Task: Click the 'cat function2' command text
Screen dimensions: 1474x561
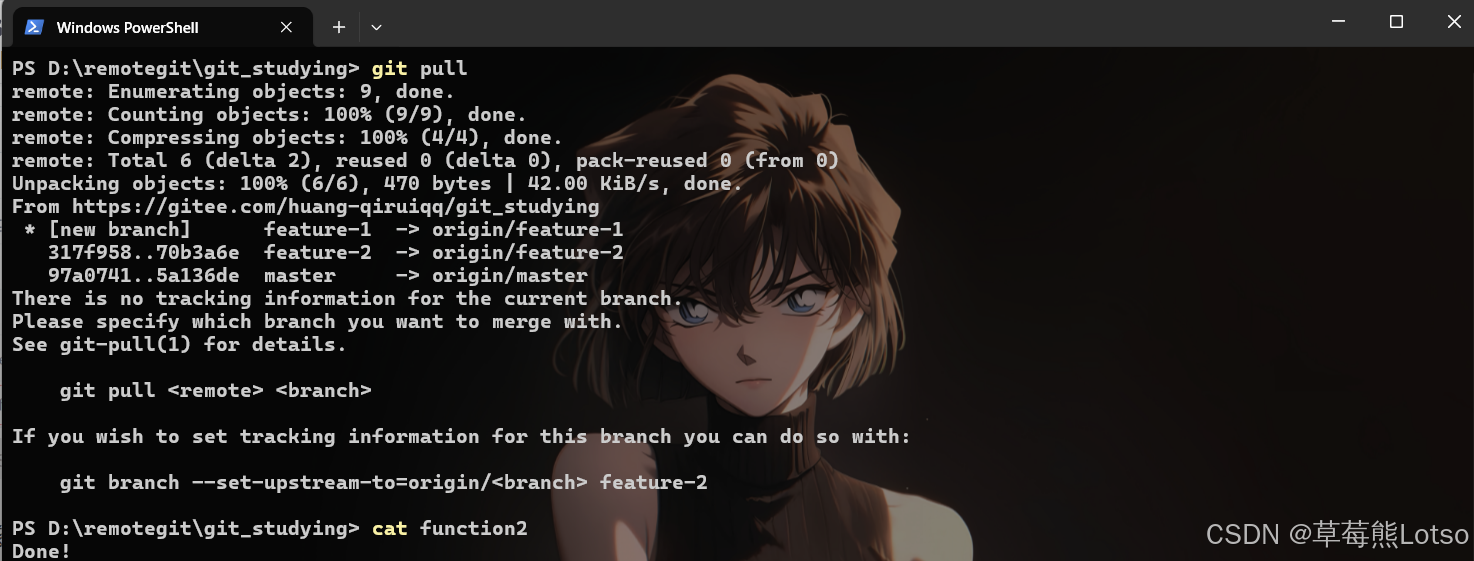Action: coord(449,528)
